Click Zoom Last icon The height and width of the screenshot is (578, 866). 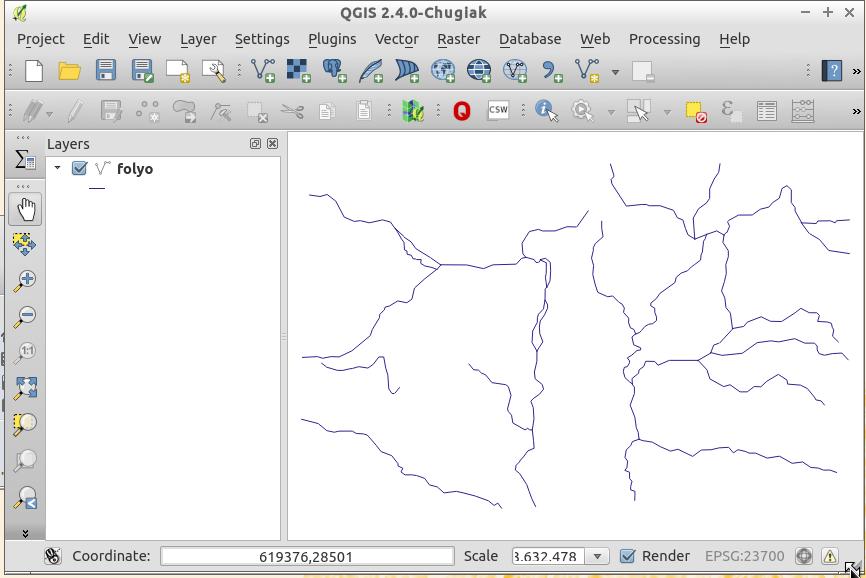(x=25, y=497)
